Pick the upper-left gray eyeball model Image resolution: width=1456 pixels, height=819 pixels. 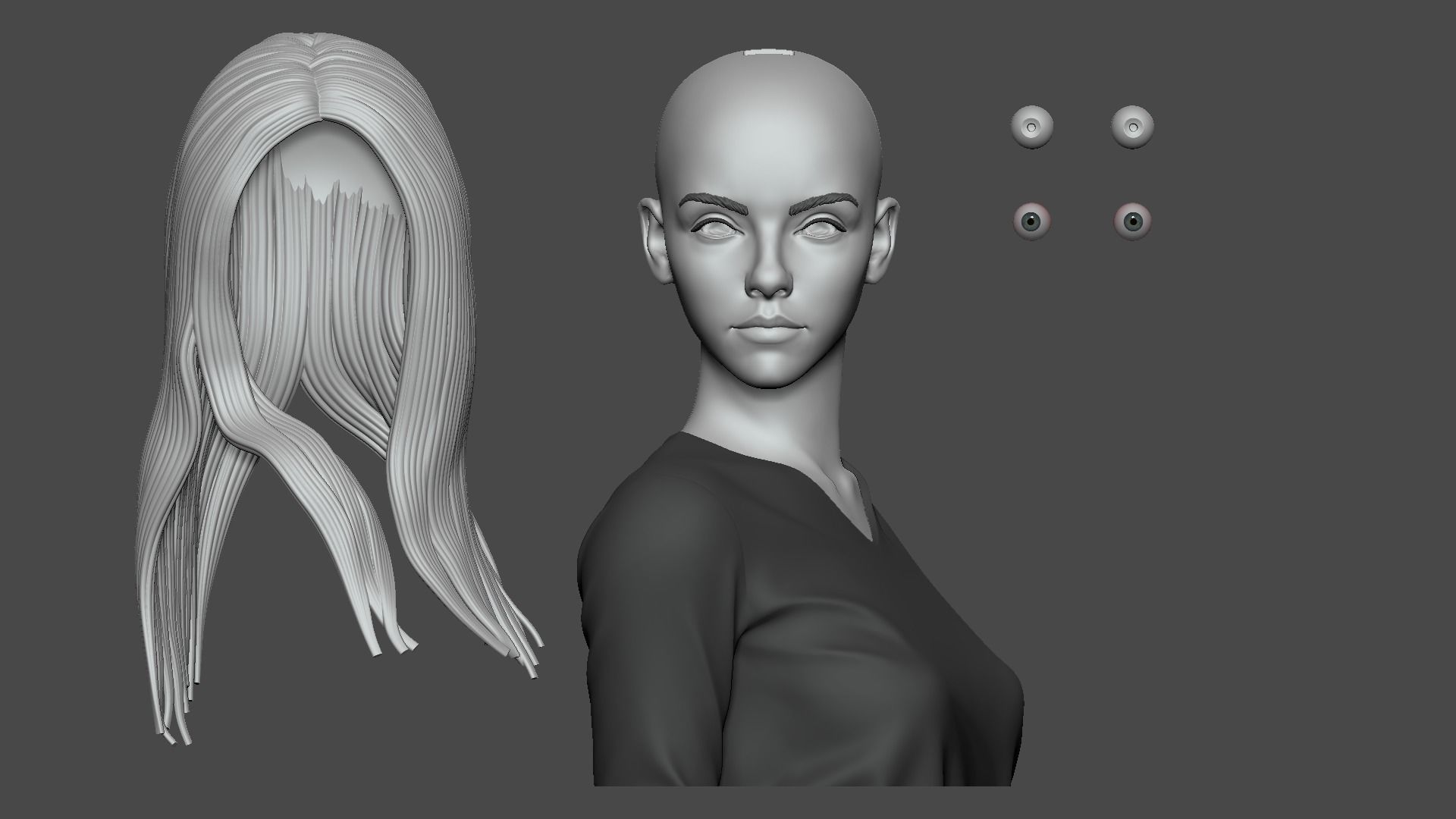[x=1032, y=127]
